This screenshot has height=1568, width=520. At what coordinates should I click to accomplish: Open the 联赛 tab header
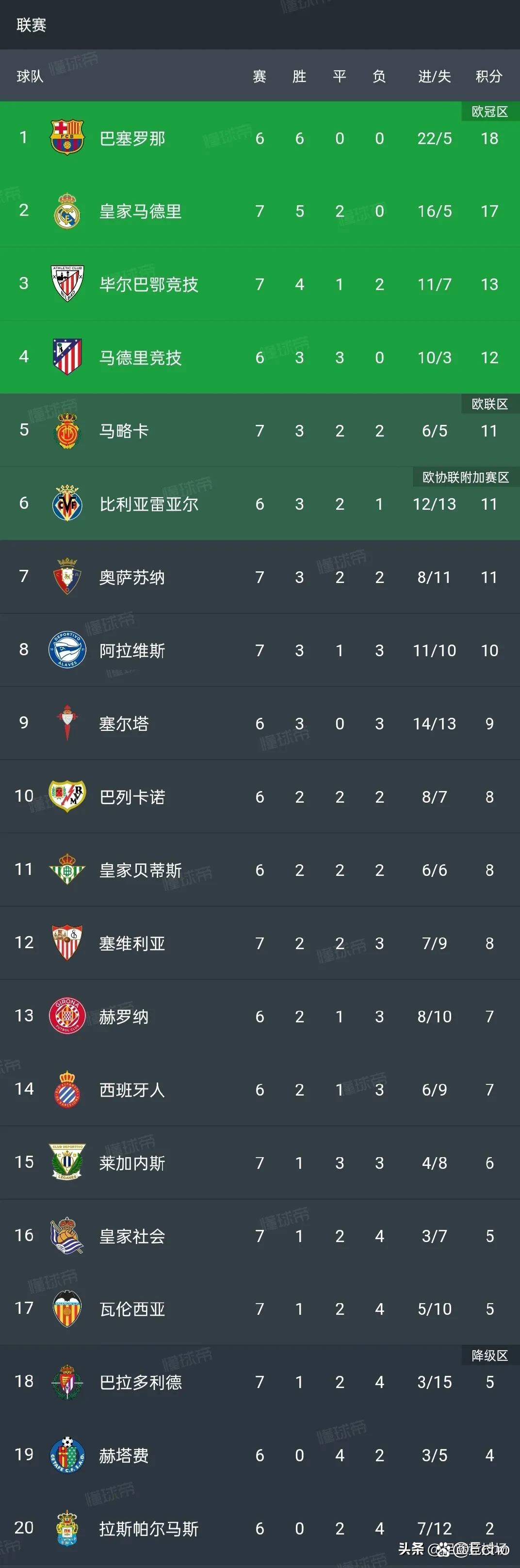pos(32,25)
